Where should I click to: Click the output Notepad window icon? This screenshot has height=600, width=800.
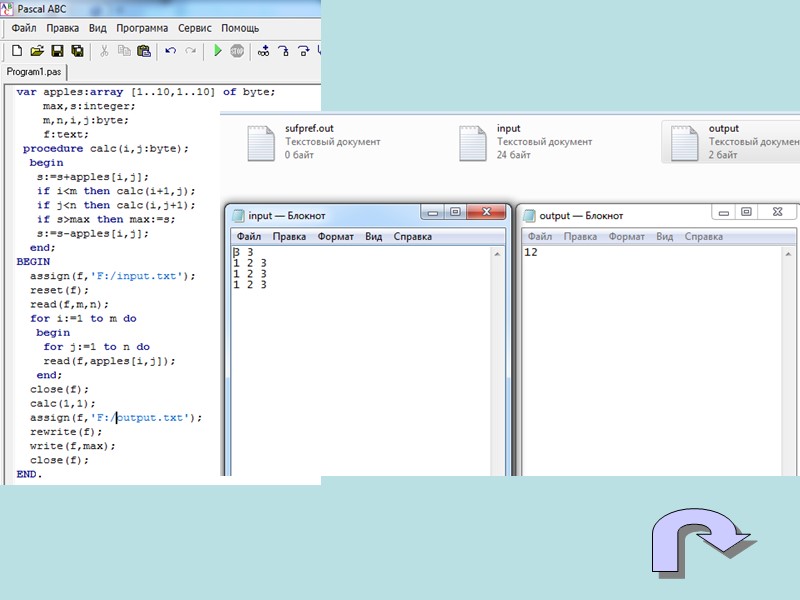[529, 216]
